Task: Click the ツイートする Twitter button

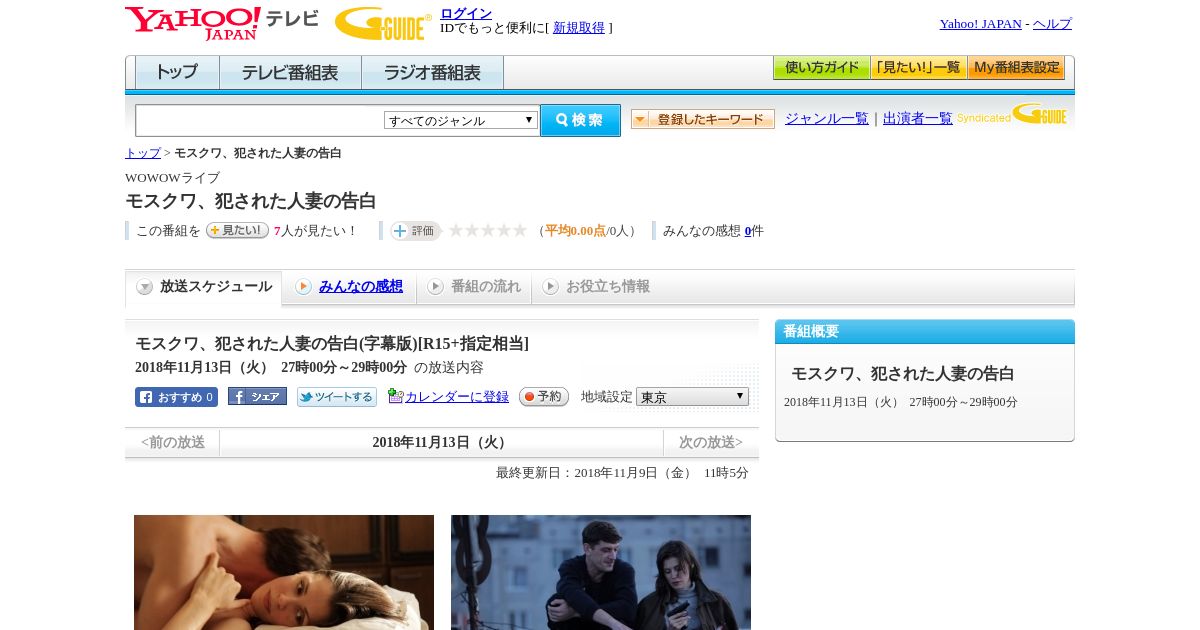Action: (x=337, y=397)
